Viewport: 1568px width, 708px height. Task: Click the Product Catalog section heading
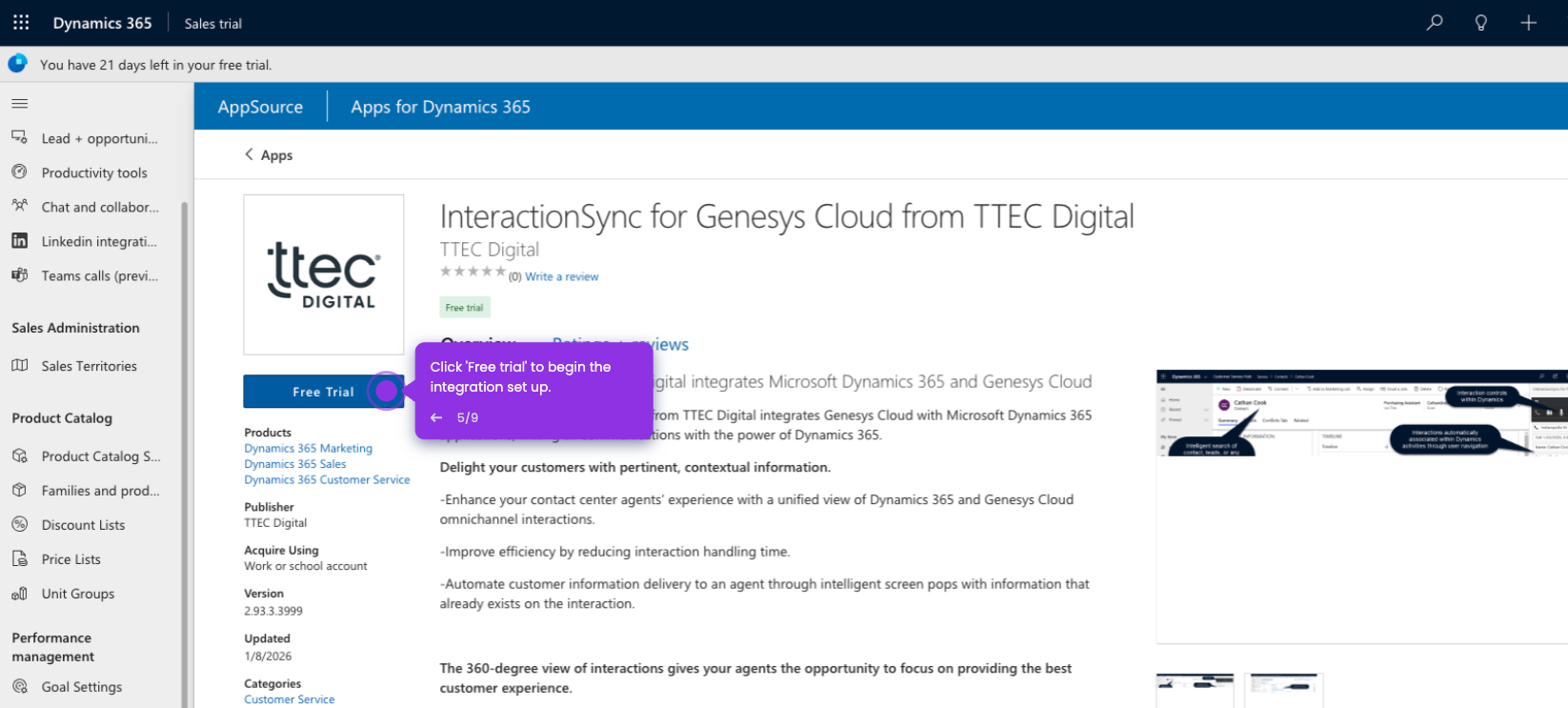click(x=62, y=418)
